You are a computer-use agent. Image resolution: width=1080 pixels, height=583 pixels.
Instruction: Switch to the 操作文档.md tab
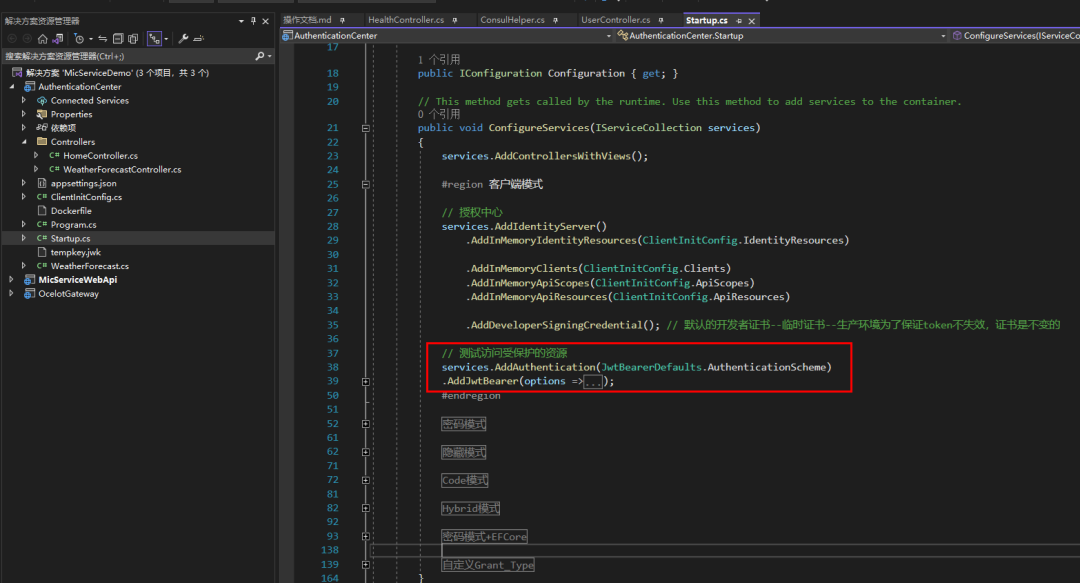[307, 20]
